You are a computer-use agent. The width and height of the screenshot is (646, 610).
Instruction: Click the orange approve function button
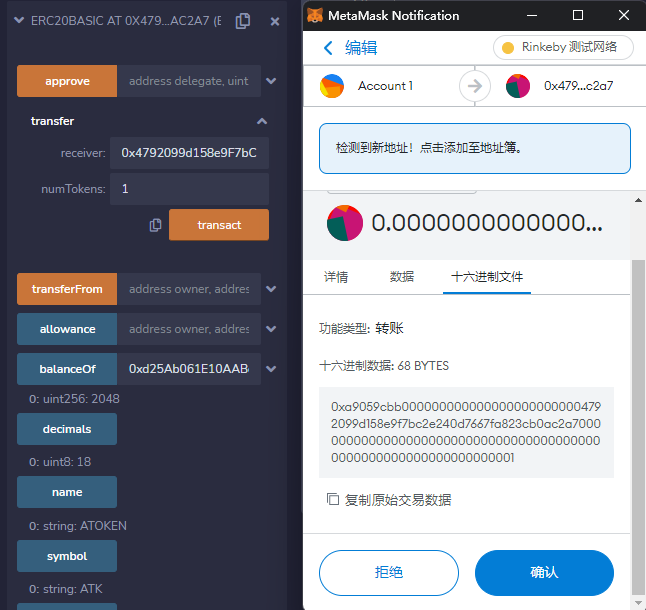tap(67, 81)
